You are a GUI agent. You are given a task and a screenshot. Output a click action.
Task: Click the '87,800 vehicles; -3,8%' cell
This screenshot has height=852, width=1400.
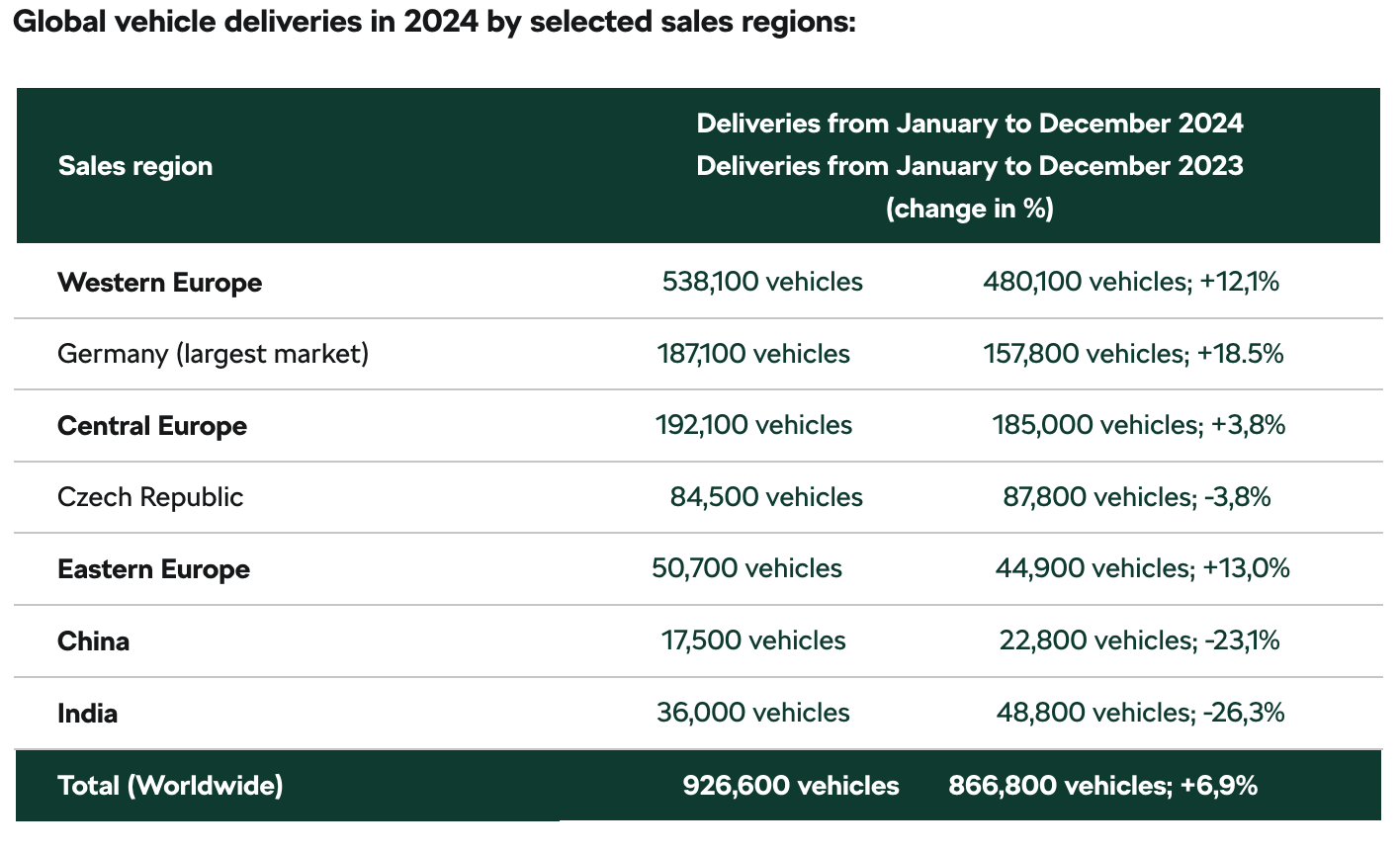click(1137, 497)
